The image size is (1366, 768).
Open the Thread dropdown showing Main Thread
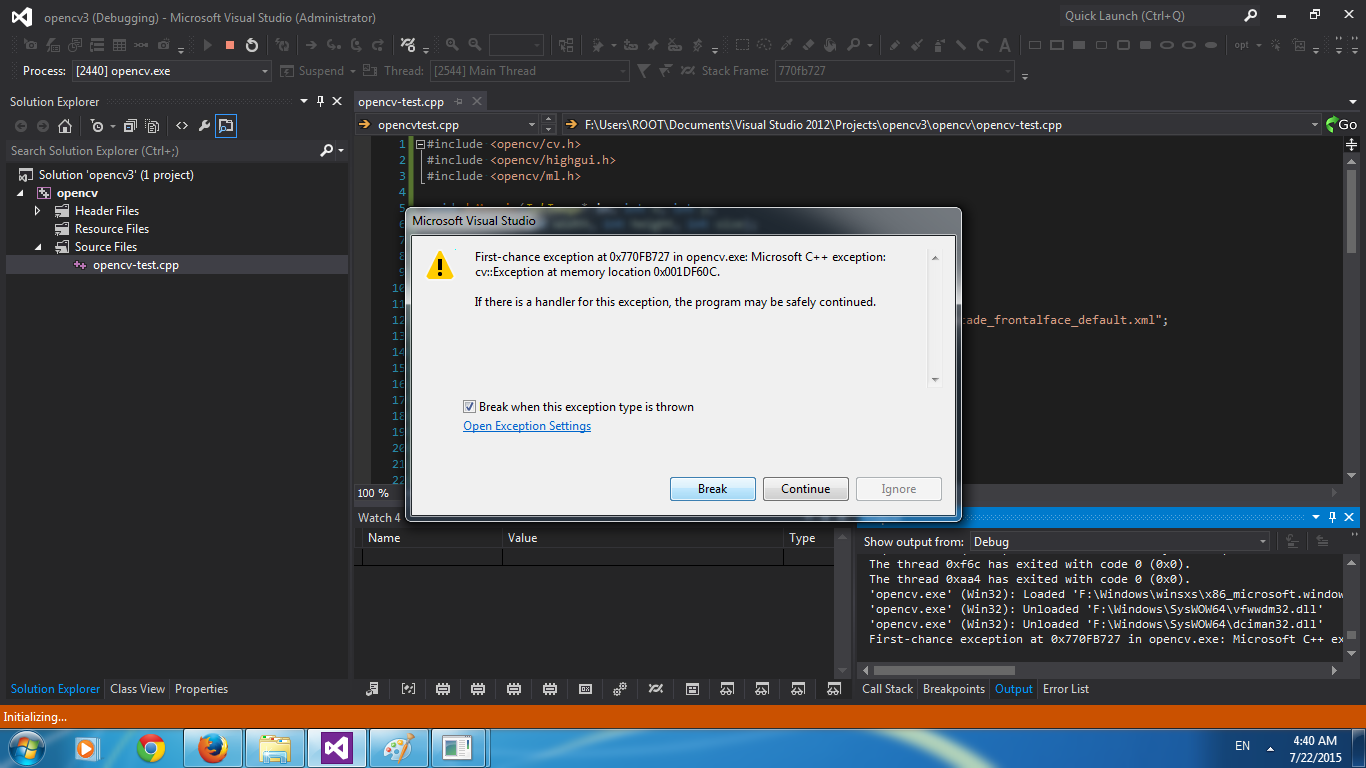pyautogui.click(x=529, y=71)
